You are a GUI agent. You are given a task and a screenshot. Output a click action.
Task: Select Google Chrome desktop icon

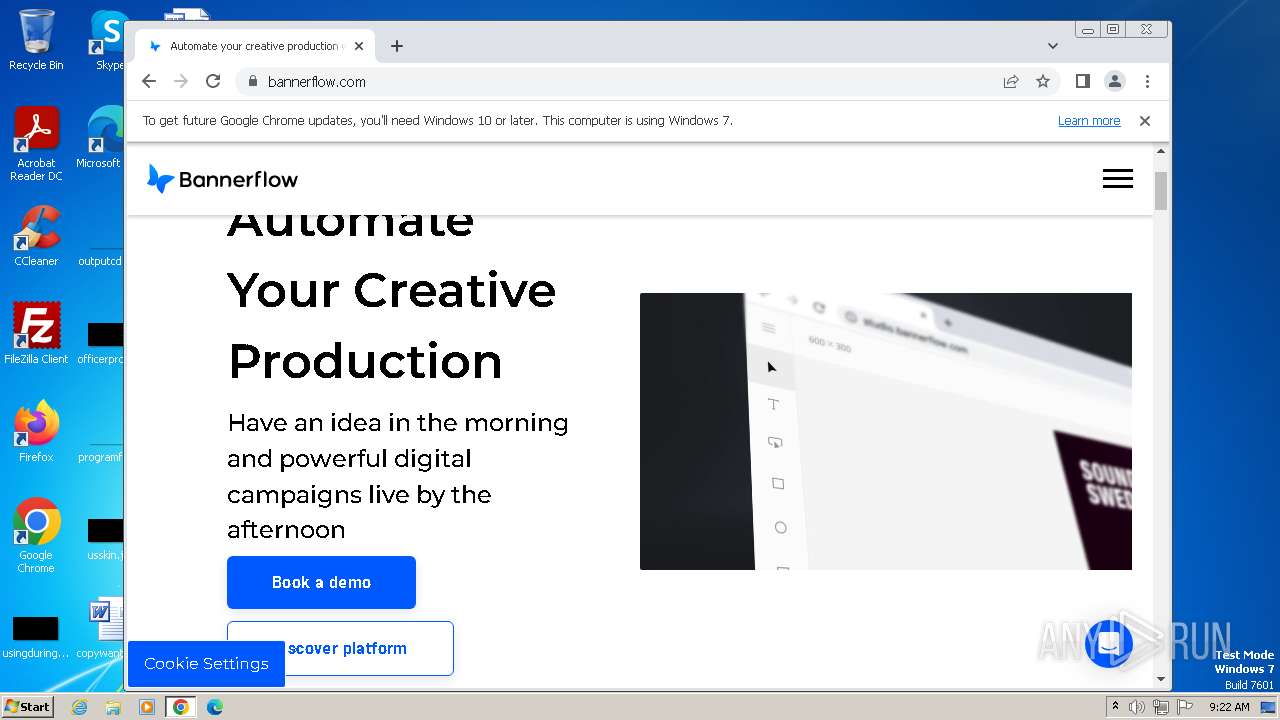[x=36, y=535]
